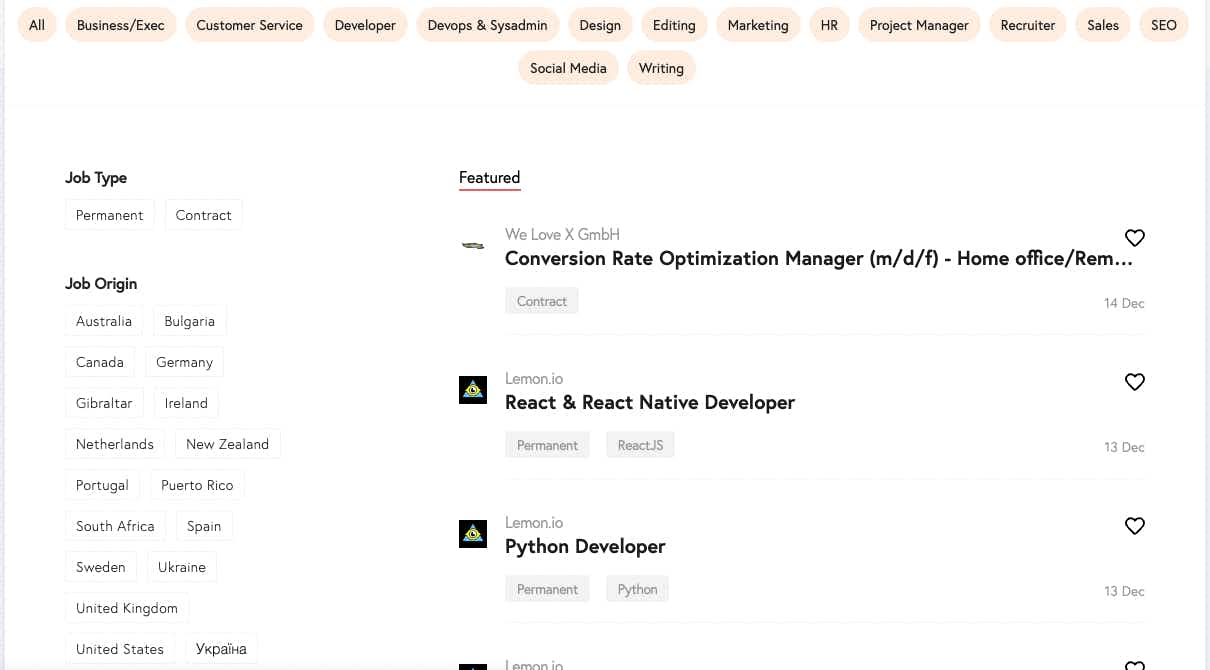Select the Developer category tab

point(365,25)
